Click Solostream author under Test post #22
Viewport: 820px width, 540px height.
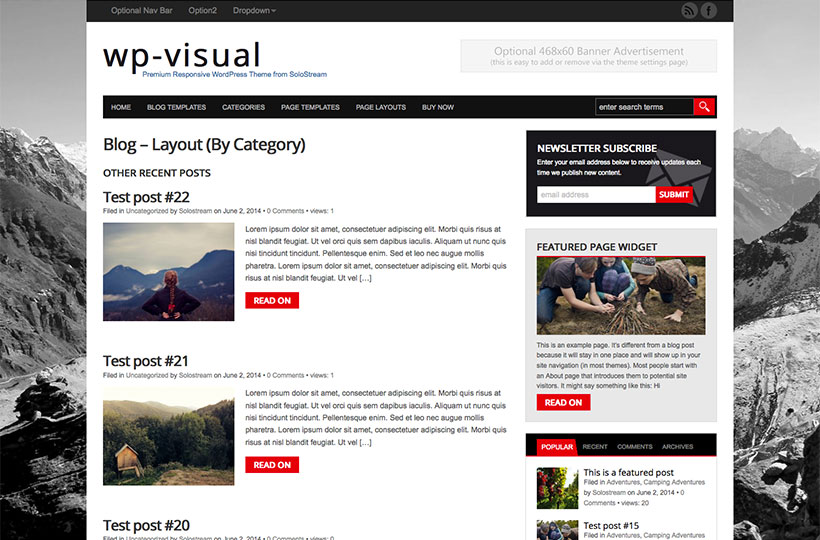tap(196, 211)
